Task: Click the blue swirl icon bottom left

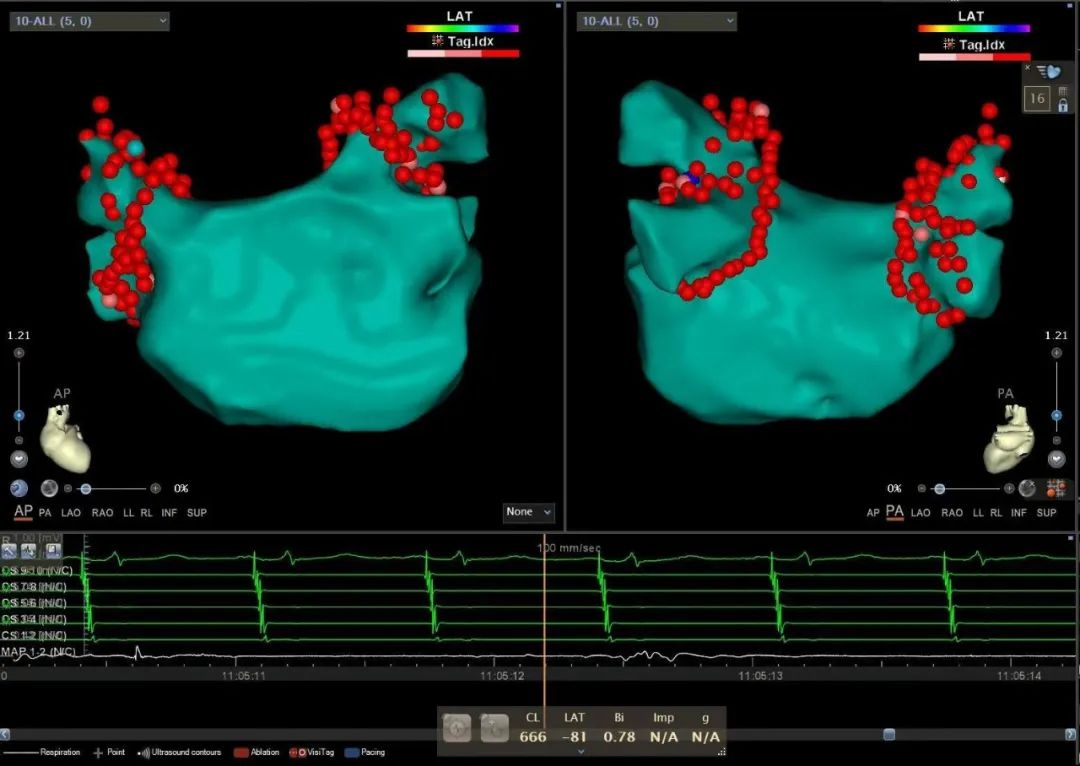Action: (x=19, y=488)
